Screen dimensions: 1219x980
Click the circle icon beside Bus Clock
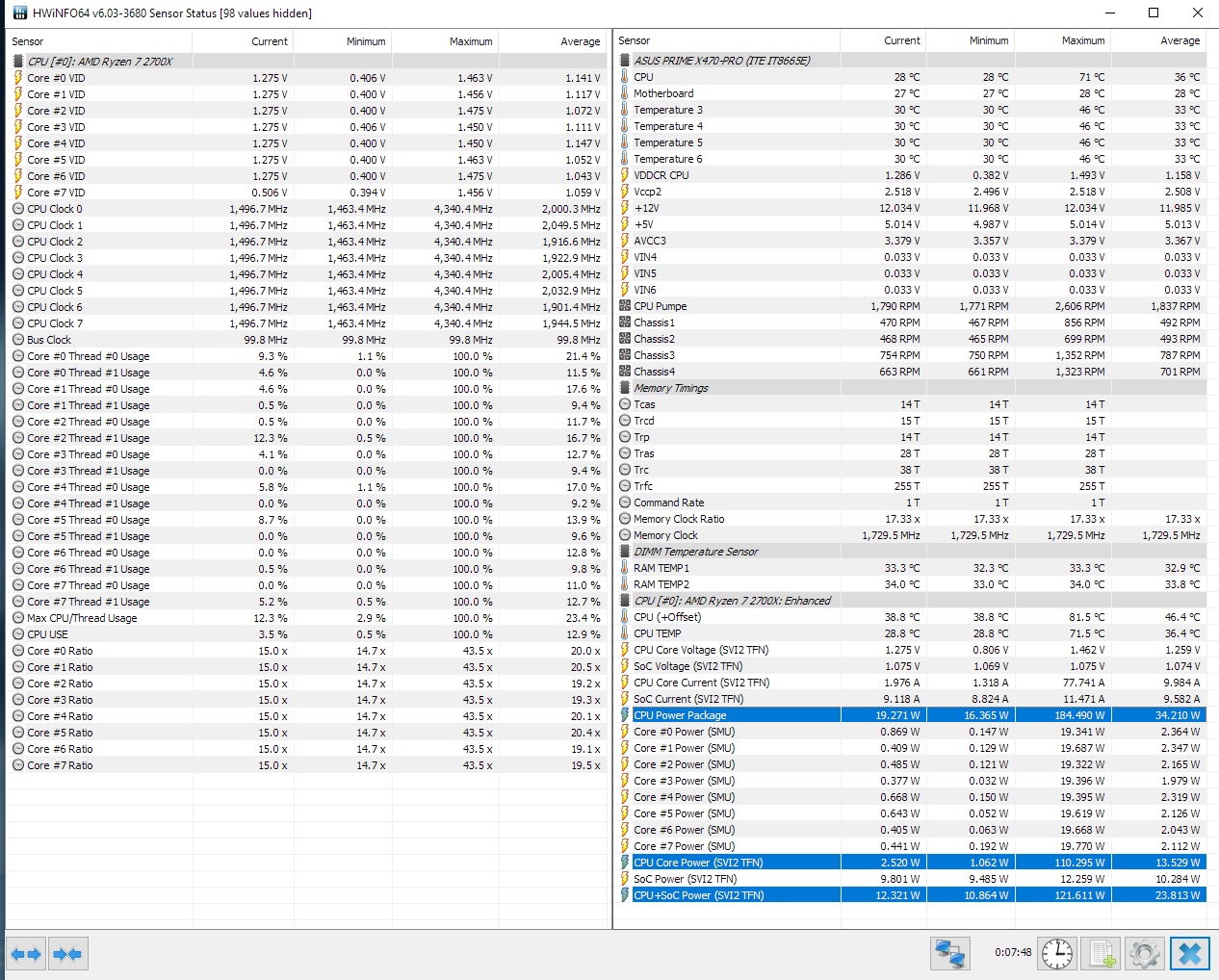tap(18, 340)
